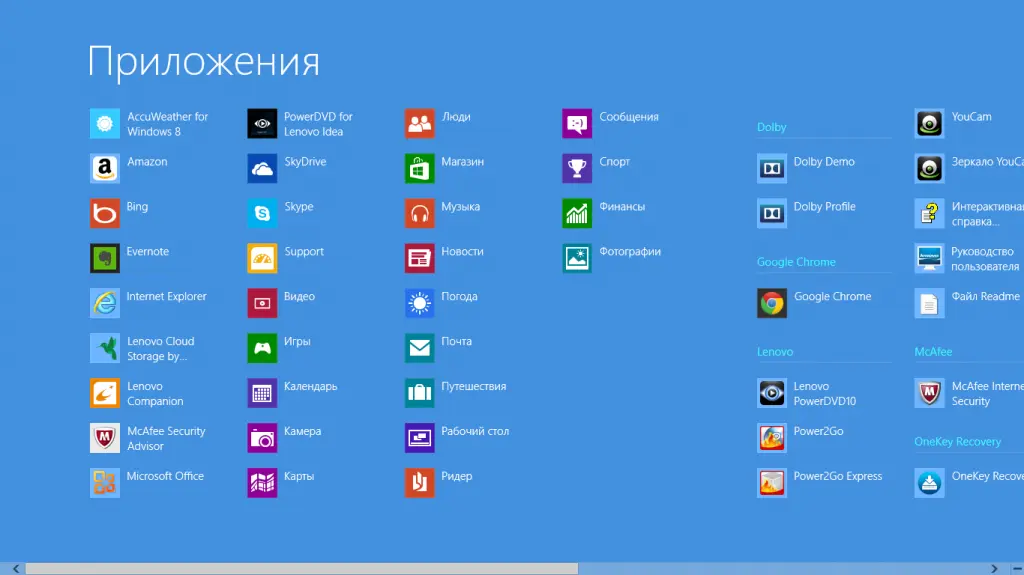This screenshot has height=575, width=1024.
Task: Click the scroll right arrow
Action: [x=994, y=569]
